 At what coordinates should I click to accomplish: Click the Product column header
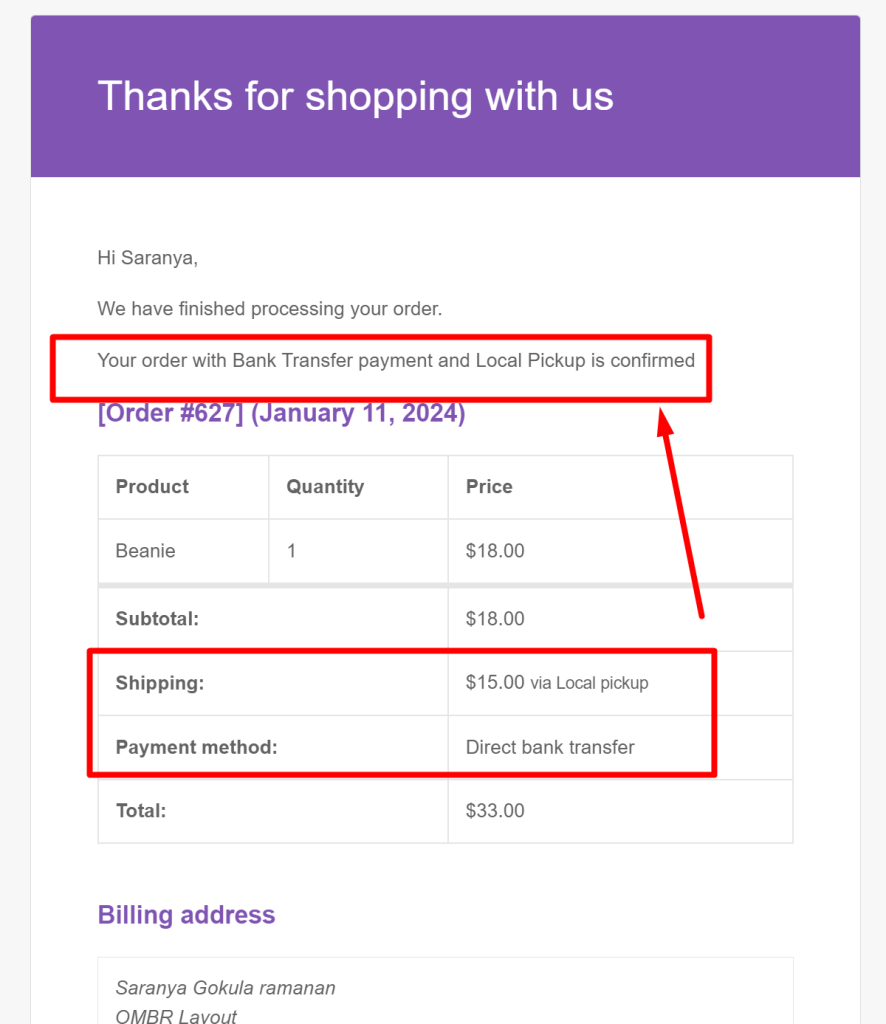pyautogui.click(x=152, y=487)
